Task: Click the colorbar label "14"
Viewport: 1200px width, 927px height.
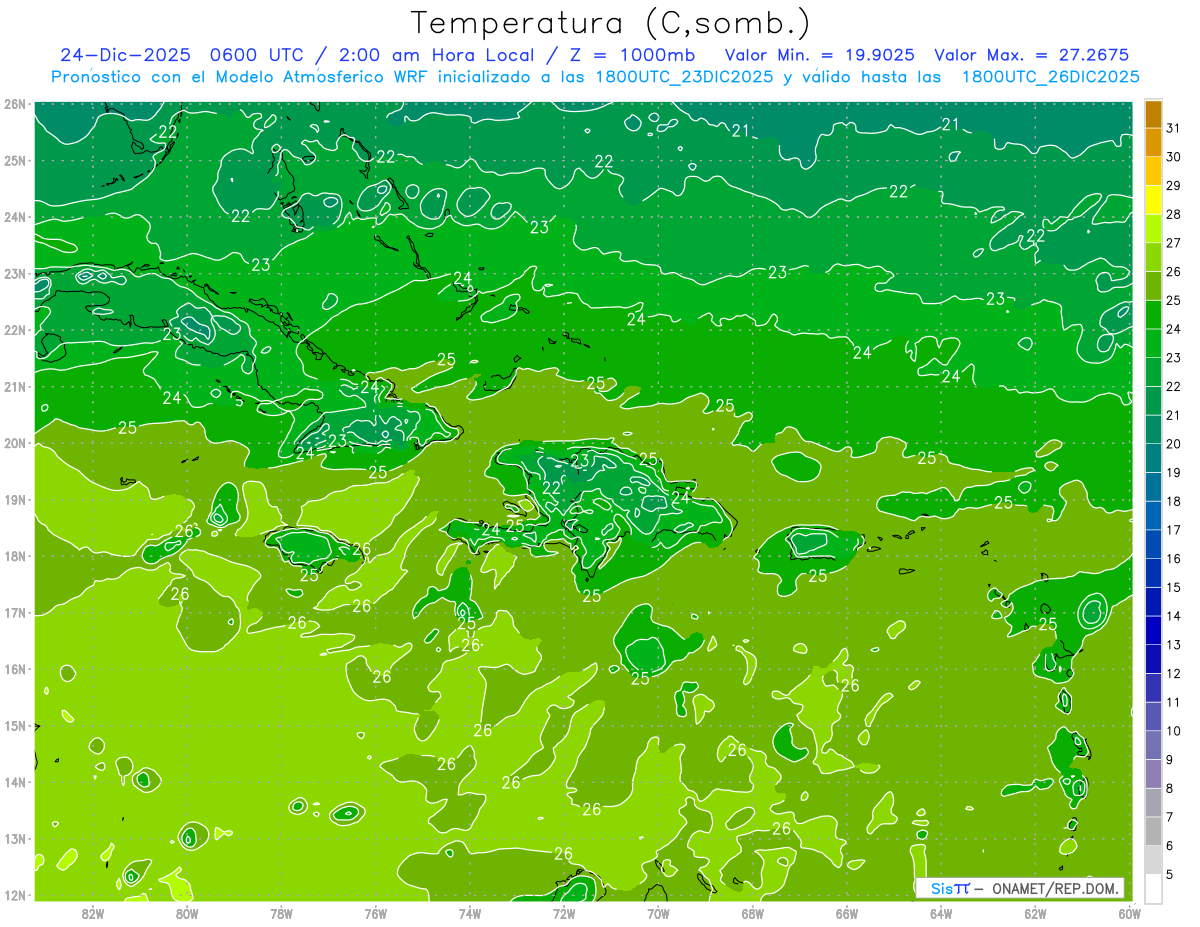Action: [1173, 616]
